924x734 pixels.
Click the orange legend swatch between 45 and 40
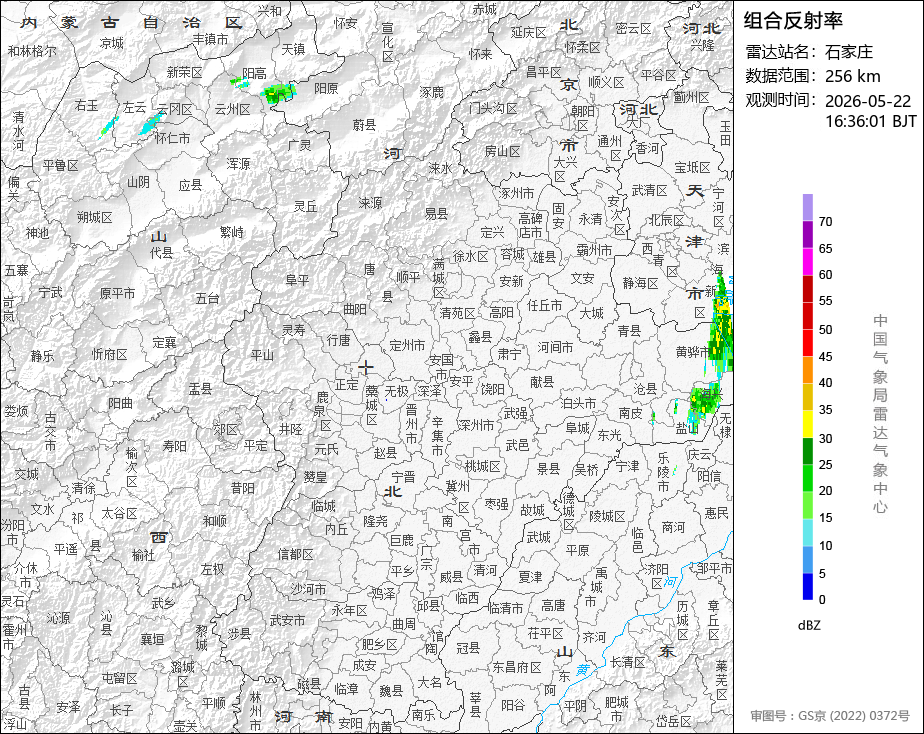pyautogui.click(x=807, y=370)
